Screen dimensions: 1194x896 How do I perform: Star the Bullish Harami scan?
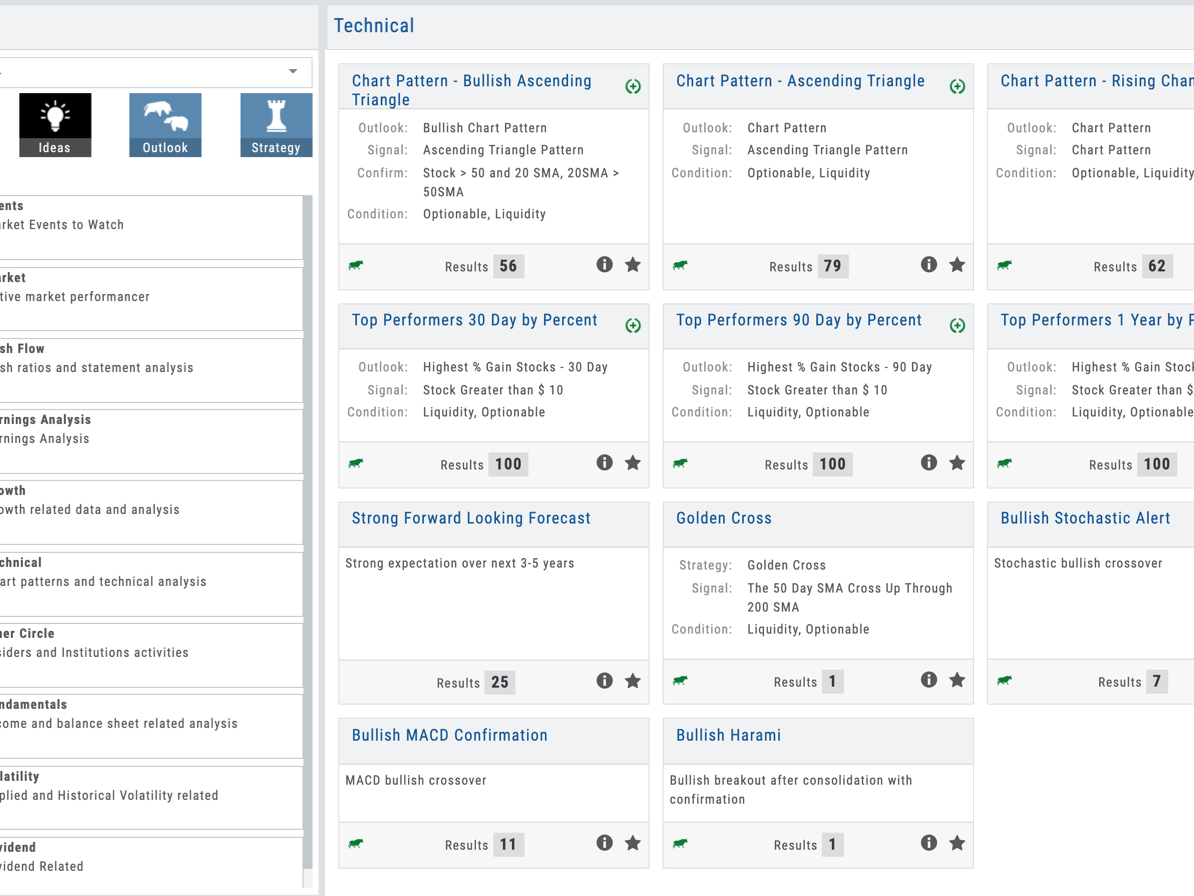point(957,843)
